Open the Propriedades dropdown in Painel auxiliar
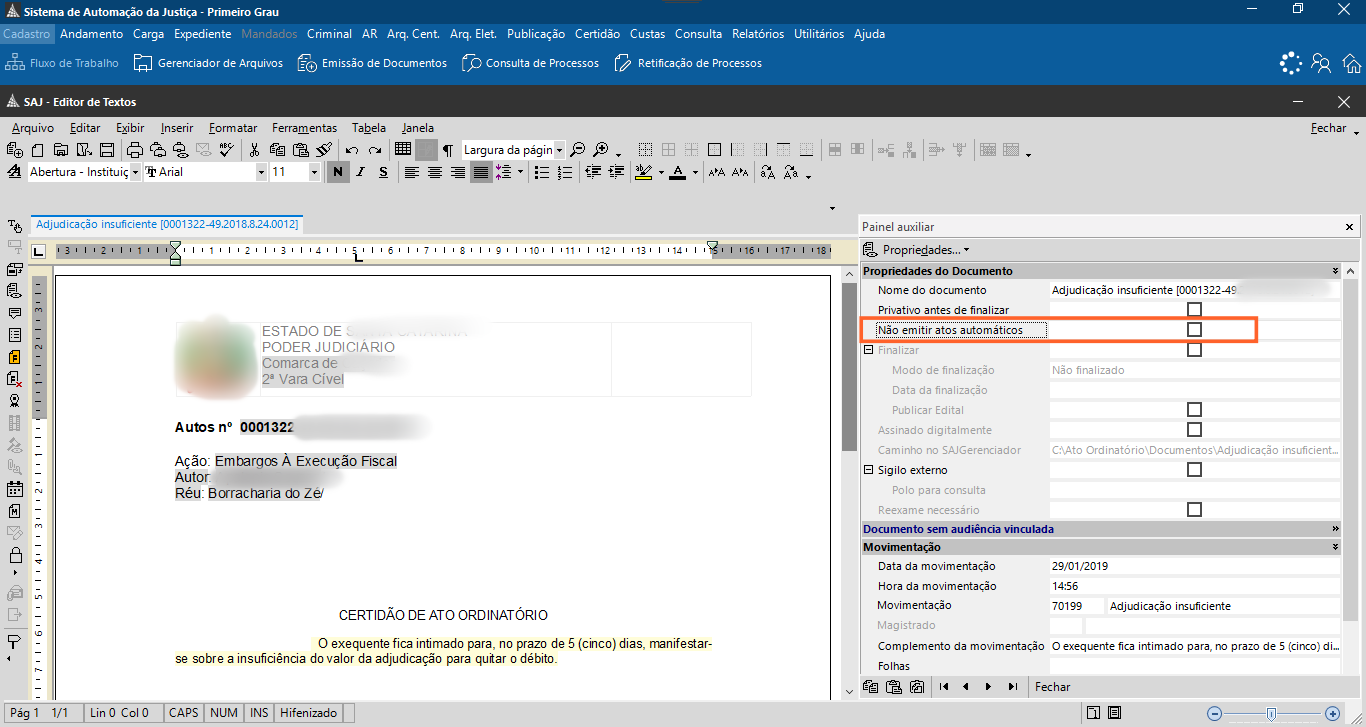This screenshot has width=1366, height=727. [916, 249]
